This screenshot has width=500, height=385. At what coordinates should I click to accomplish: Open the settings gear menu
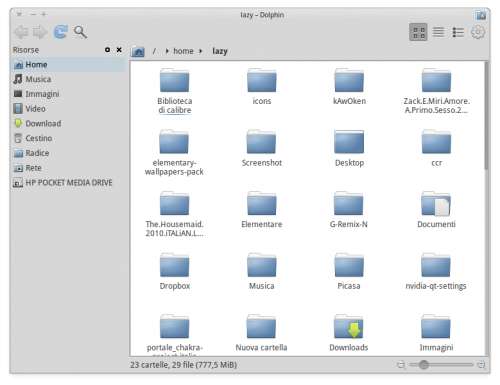[478, 32]
